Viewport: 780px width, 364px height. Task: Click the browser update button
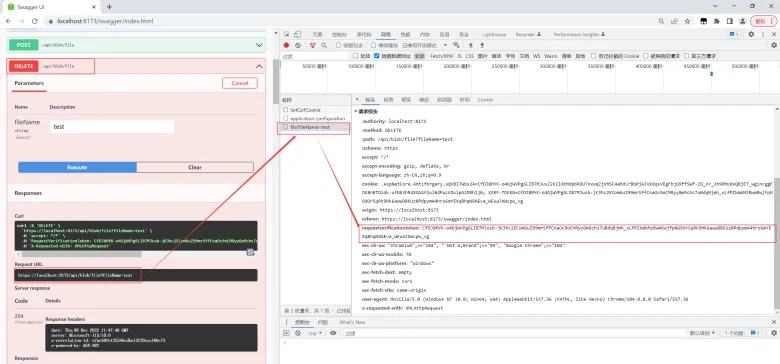tap(764, 21)
